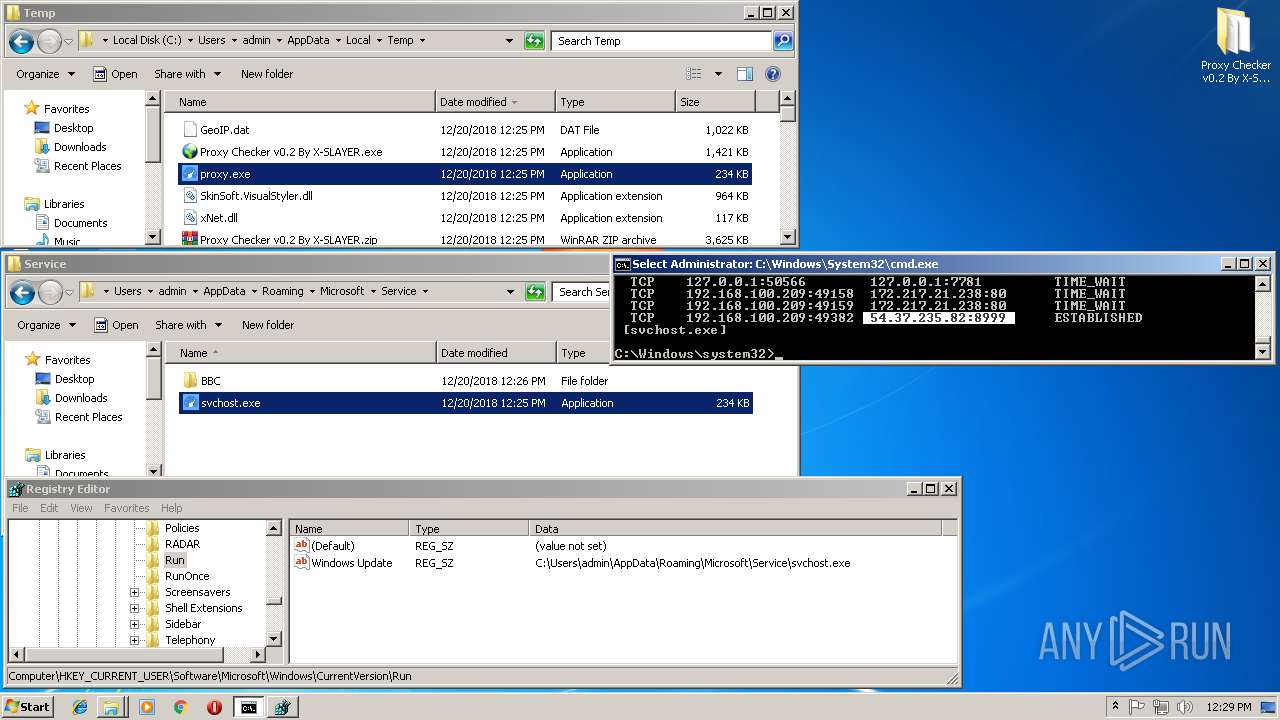This screenshot has height=720, width=1280.
Task: Open the Registry Editor File menu
Action: (x=20, y=508)
